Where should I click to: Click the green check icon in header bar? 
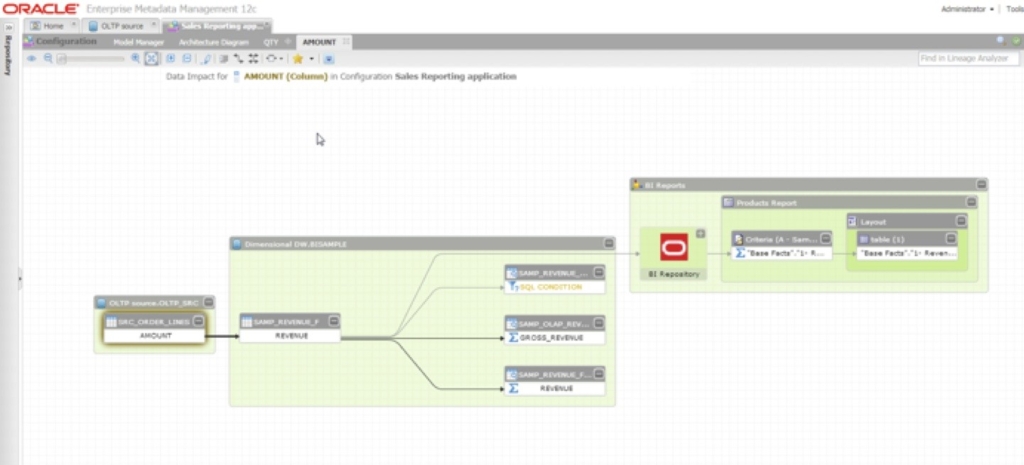[x=1016, y=41]
